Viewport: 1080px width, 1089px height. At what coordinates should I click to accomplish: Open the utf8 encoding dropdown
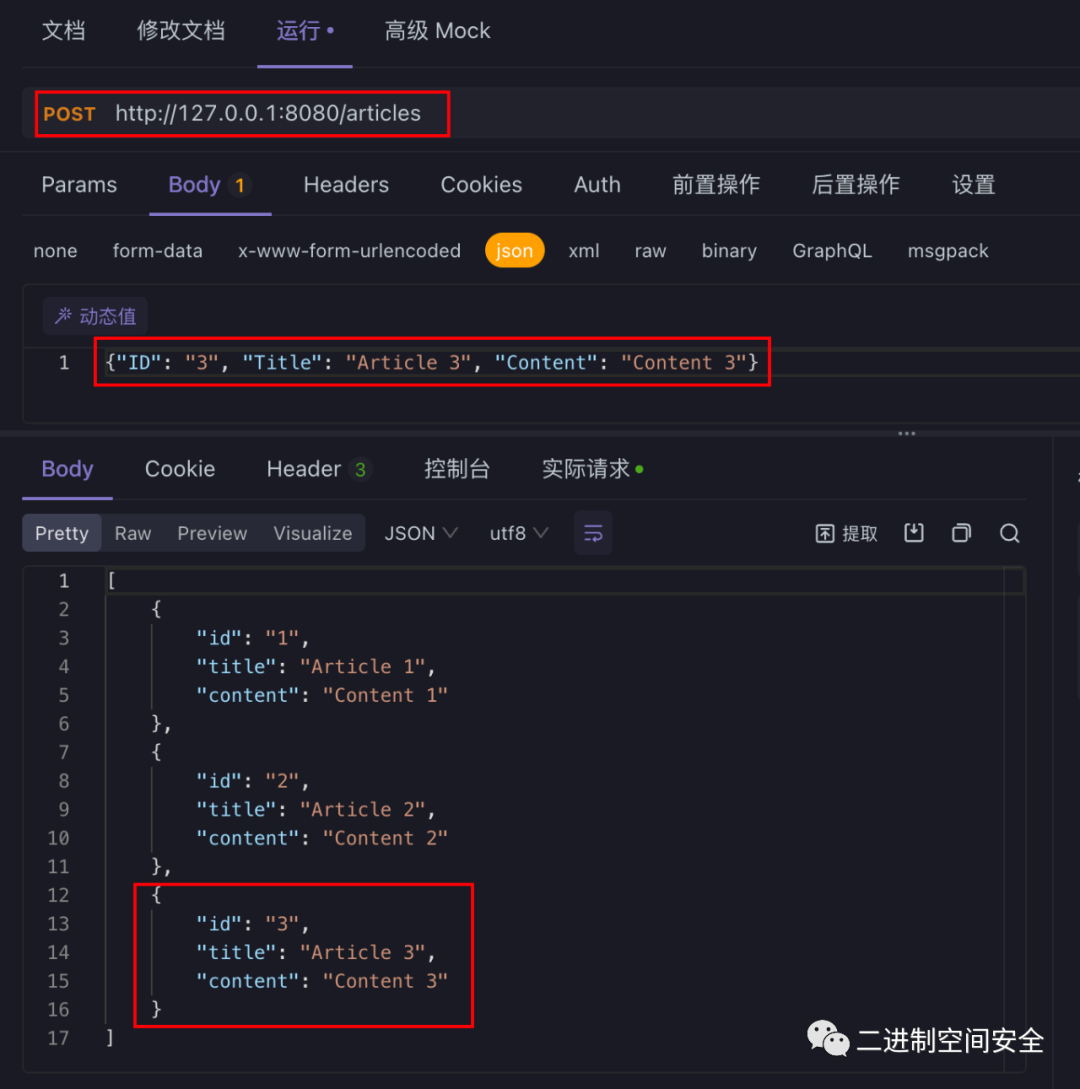pyautogui.click(x=519, y=533)
